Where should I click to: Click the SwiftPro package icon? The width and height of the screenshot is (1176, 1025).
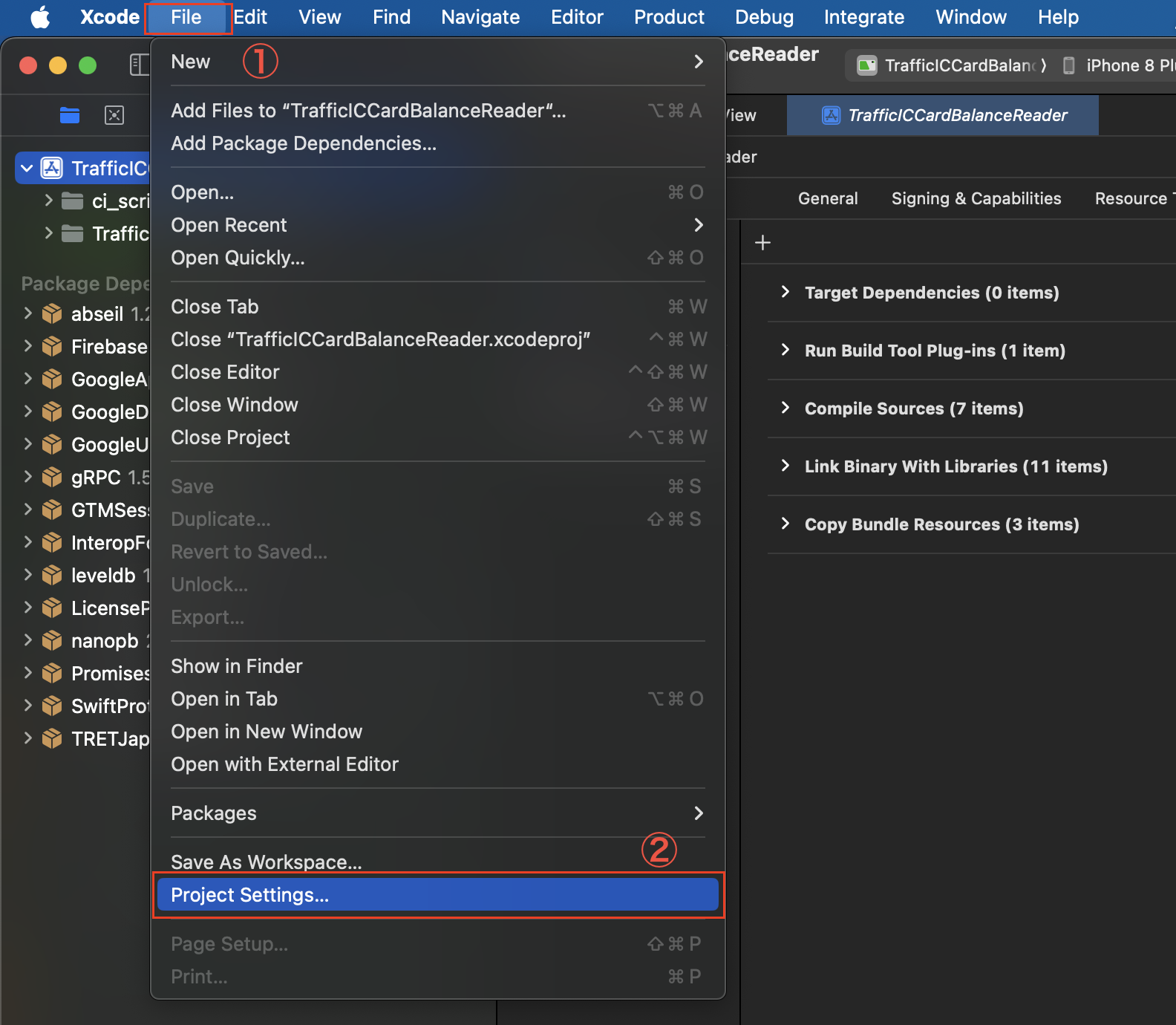pyautogui.click(x=52, y=706)
